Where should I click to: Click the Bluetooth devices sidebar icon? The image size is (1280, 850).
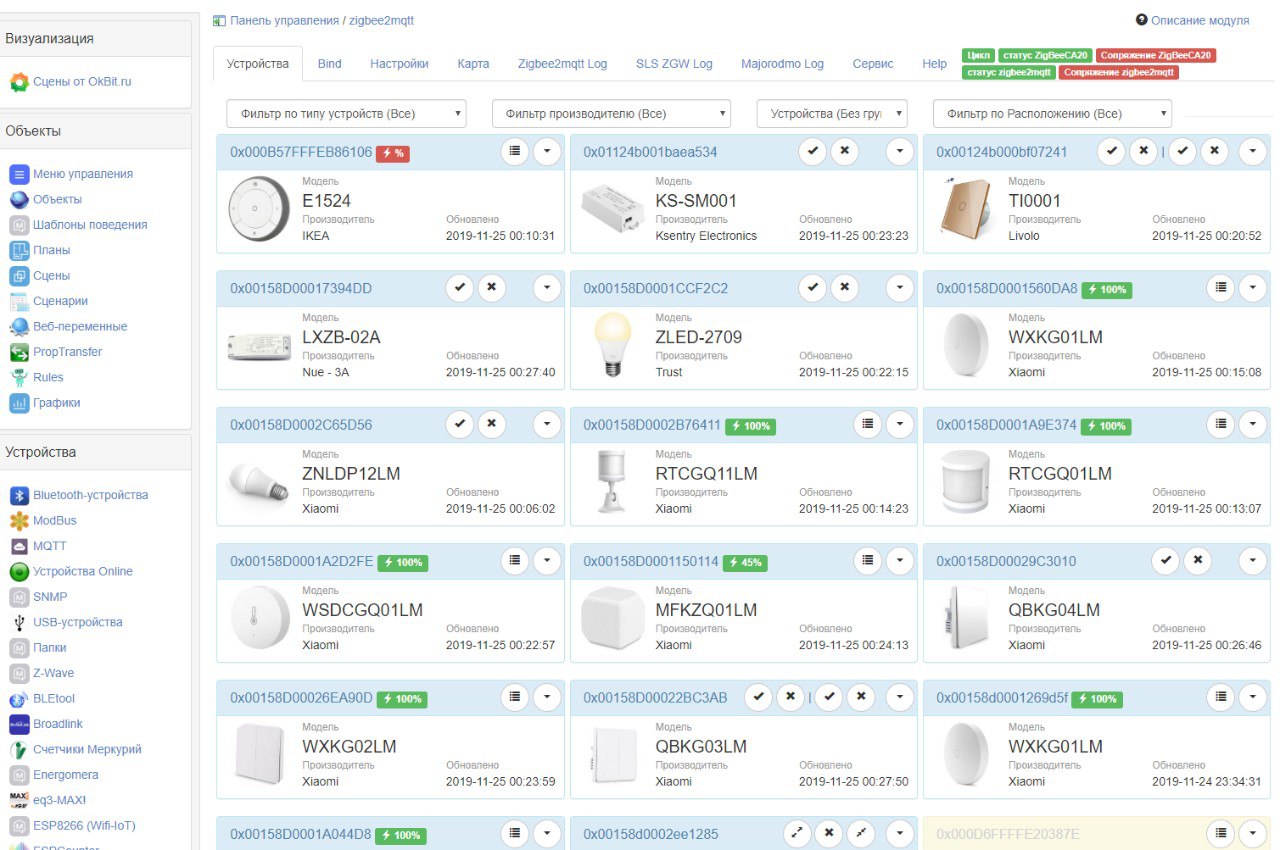pos(18,495)
